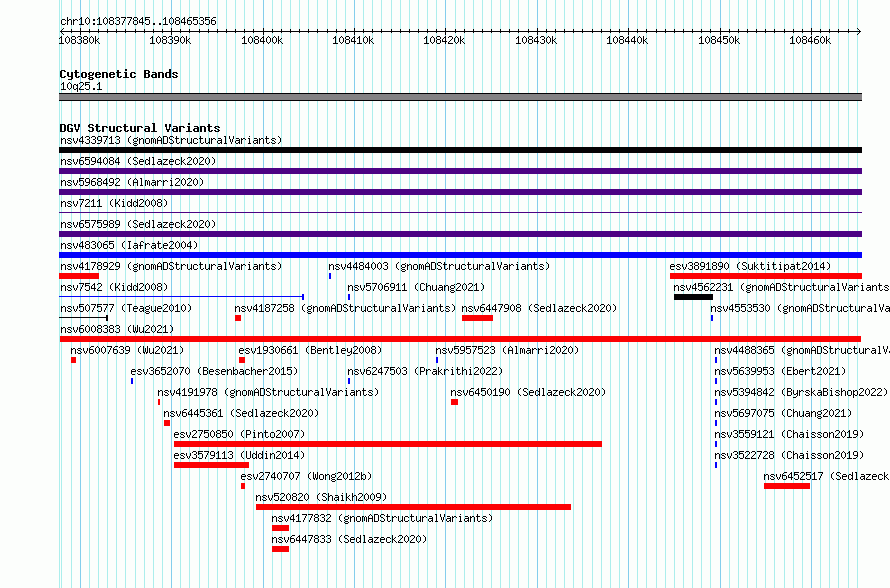Click red bar under nsv6447833
The width and height of the screenshot is (890, 588).
[280, 549]
